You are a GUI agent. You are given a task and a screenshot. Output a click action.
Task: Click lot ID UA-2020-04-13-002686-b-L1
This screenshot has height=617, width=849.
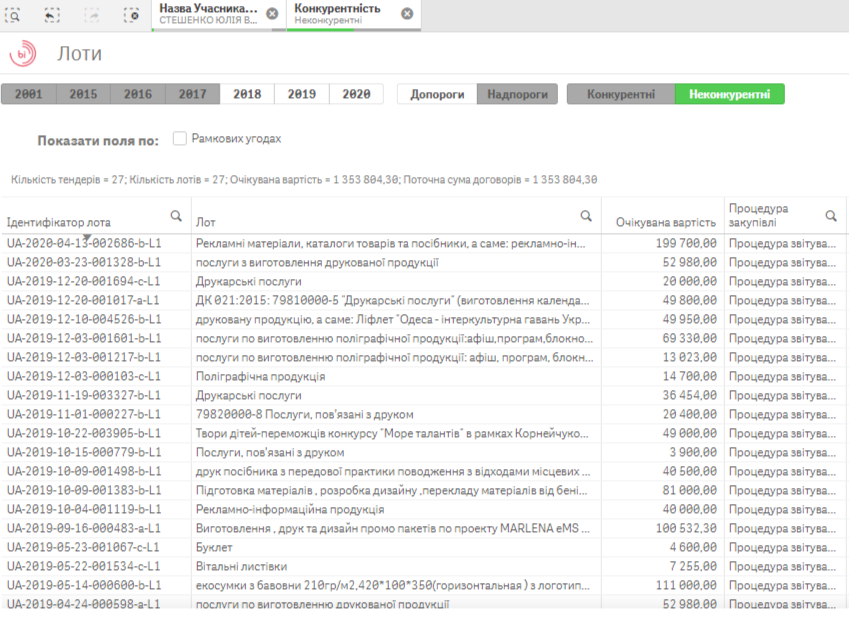84,244
